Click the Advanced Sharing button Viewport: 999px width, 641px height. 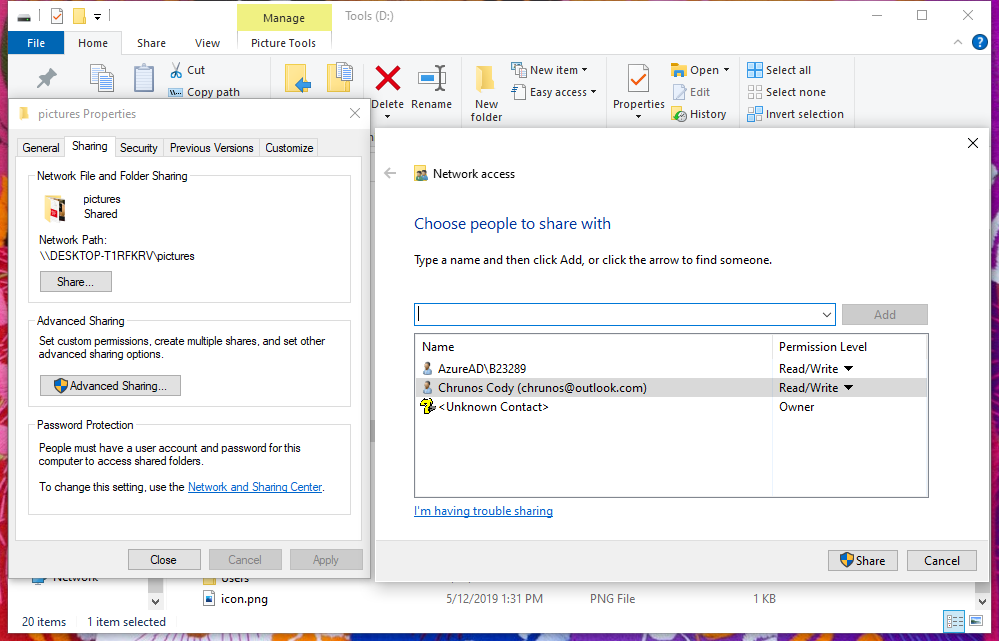(x=110, y=386)
